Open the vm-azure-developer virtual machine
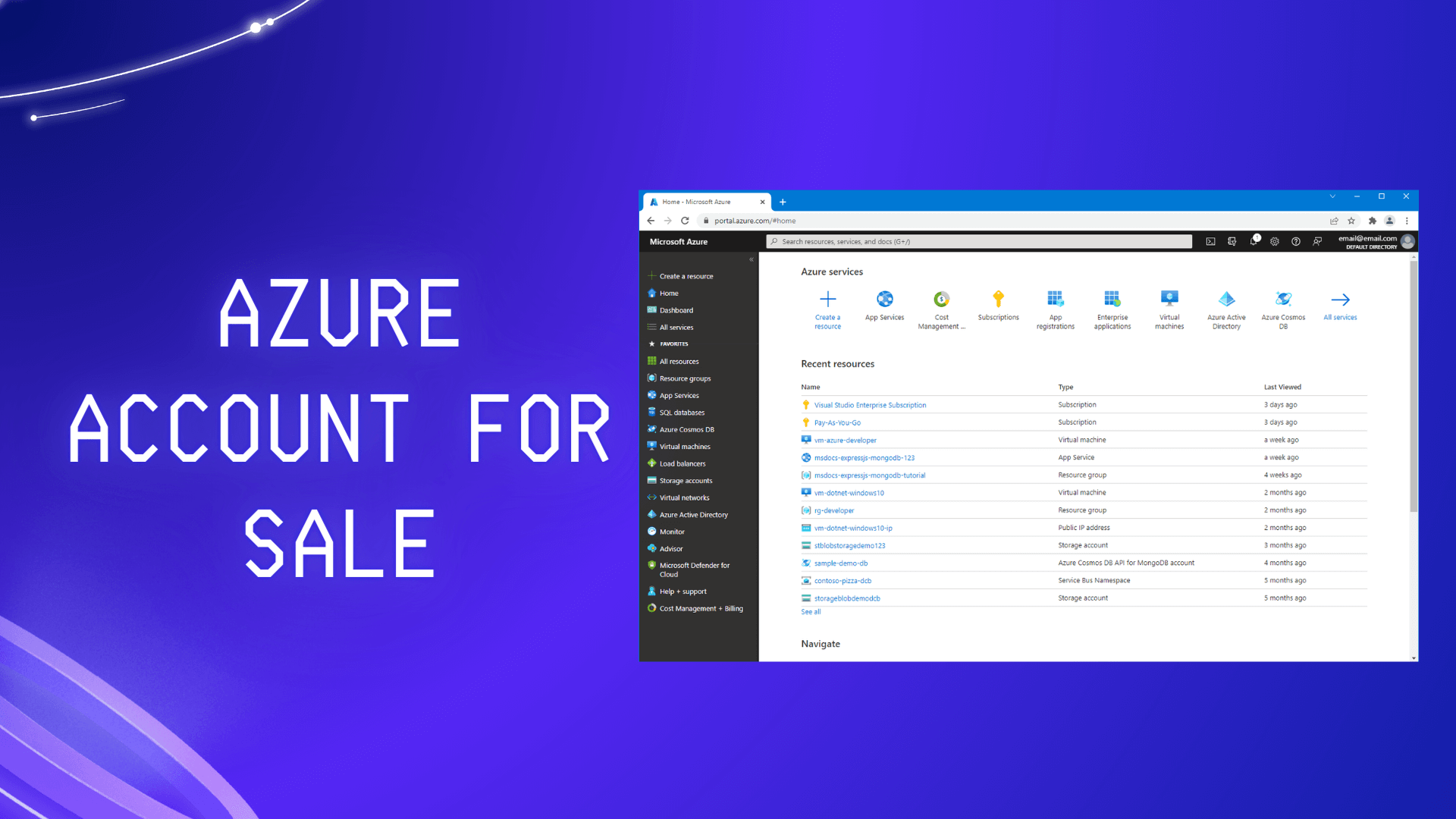Viewport: 1456px width, 819px height. point(845,440)
